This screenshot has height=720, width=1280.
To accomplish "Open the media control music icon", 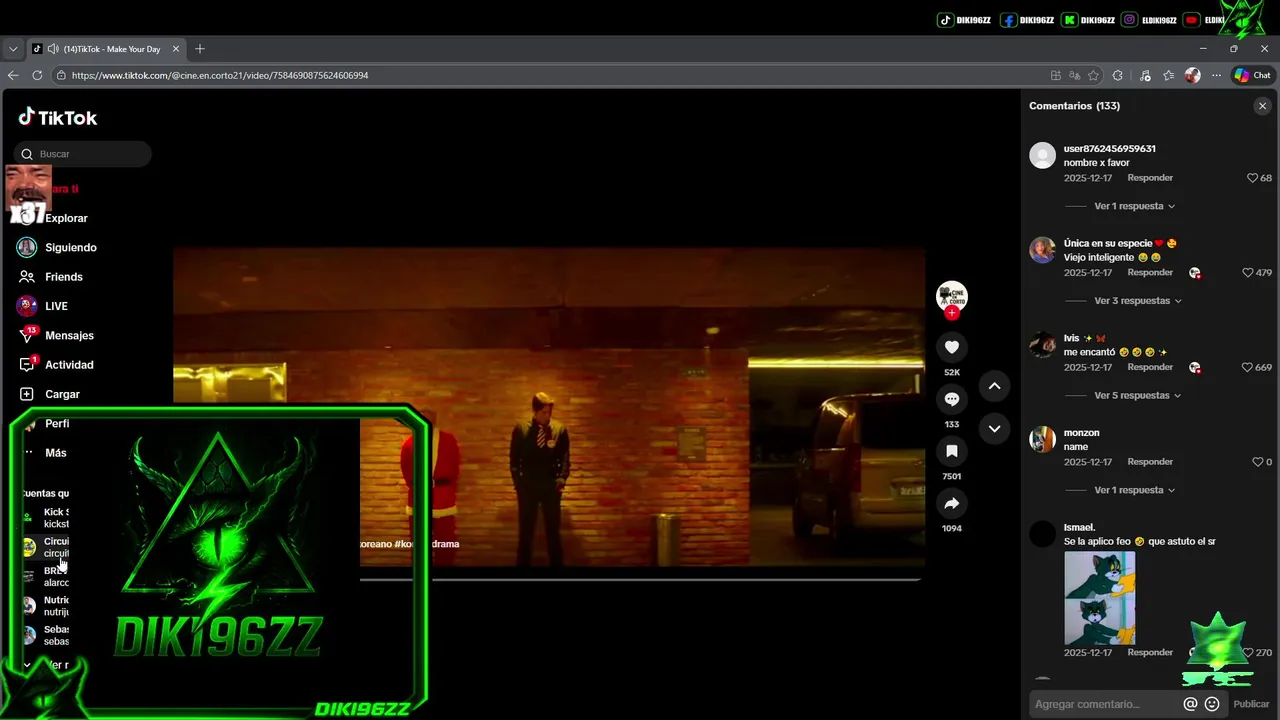I will [1145, 75].
